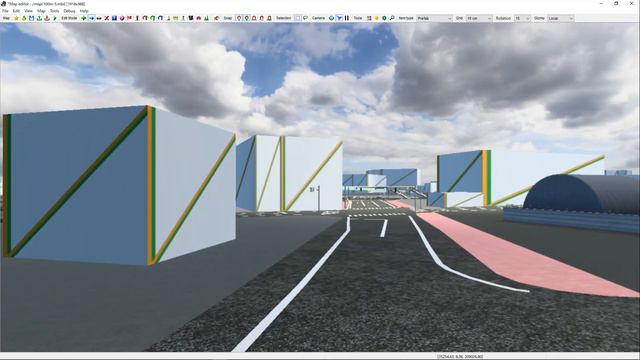The image size is (640, 360).
Task: Click the coordinates in the status bar
Action: click(x=460, y=357)
